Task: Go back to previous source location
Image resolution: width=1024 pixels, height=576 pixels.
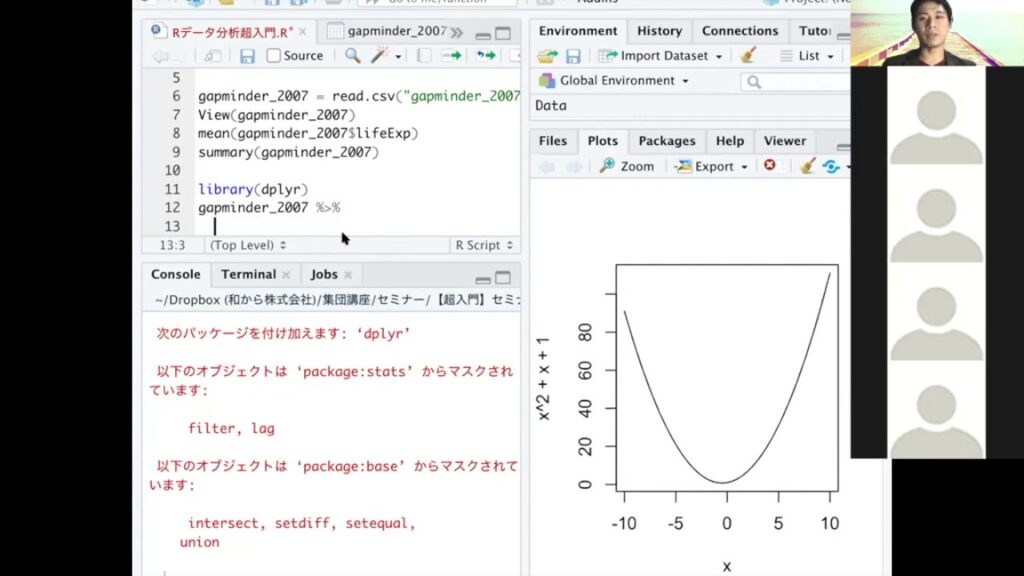Action: [x=160, y=56]
